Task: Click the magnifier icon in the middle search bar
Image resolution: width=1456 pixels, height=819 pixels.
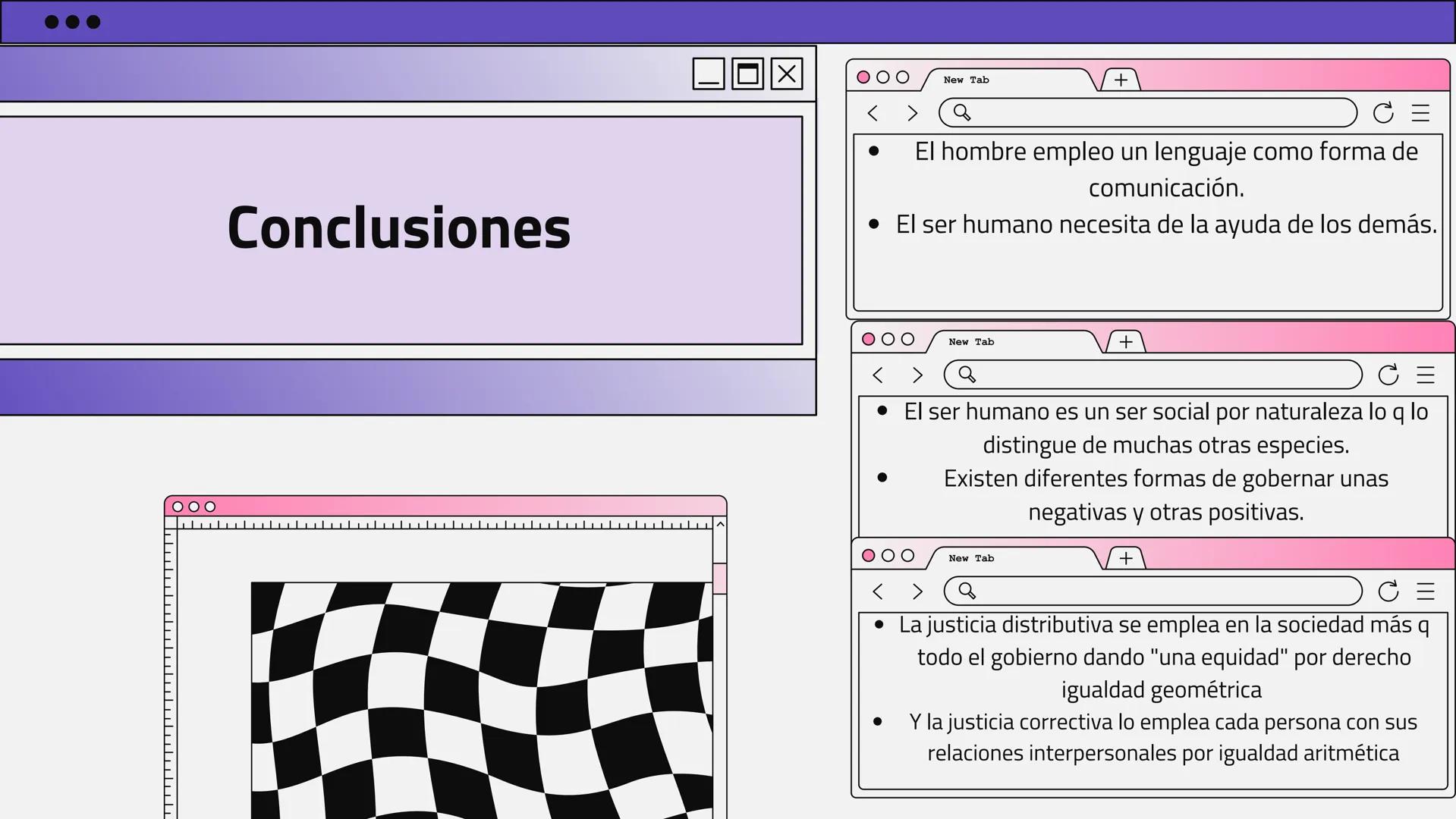Action: pyautogui.click(x=965, y=375)
